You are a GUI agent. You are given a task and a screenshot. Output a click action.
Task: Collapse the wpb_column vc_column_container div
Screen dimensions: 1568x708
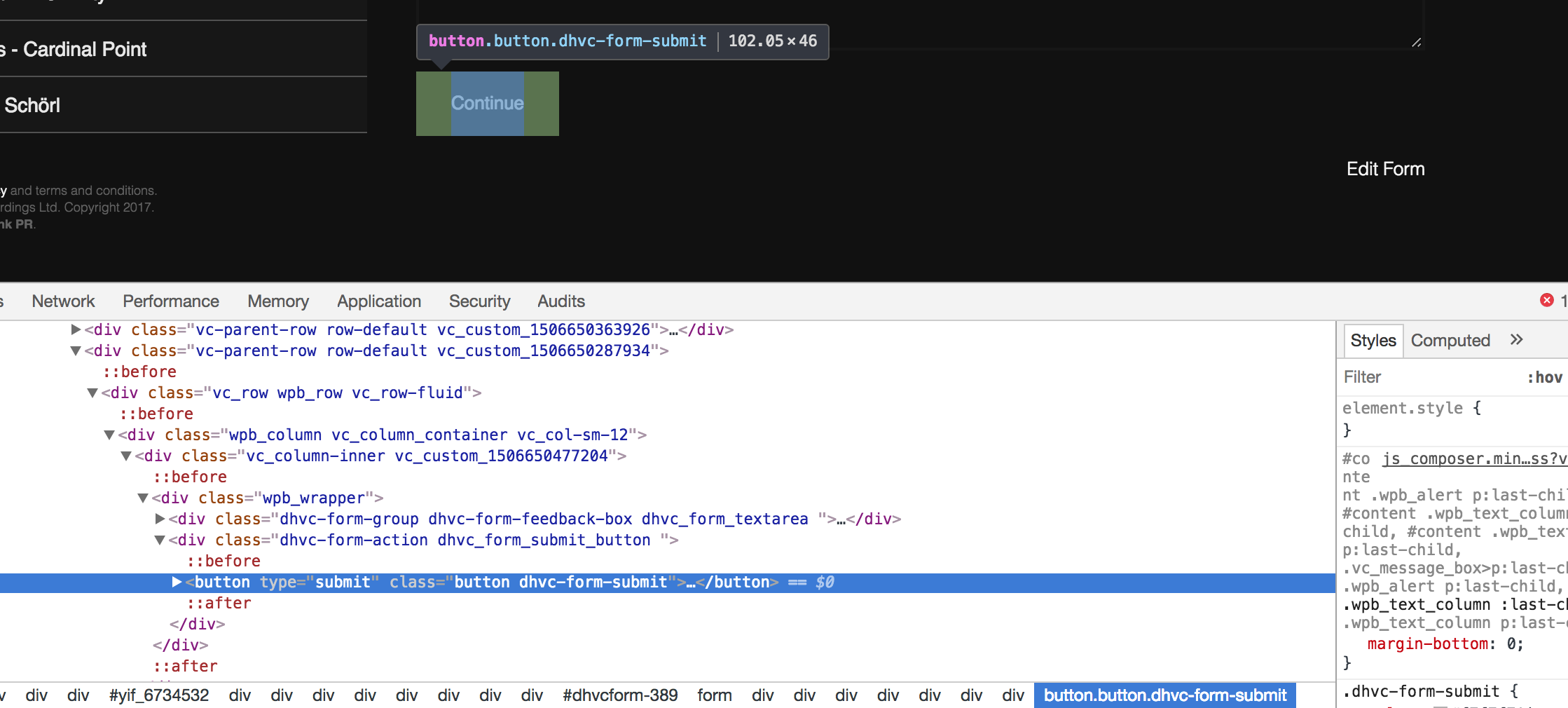click(109, 435)
